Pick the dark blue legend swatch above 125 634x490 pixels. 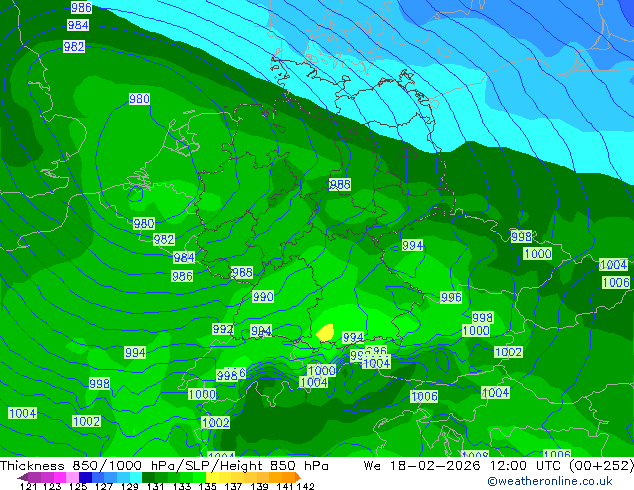[85, 477]
